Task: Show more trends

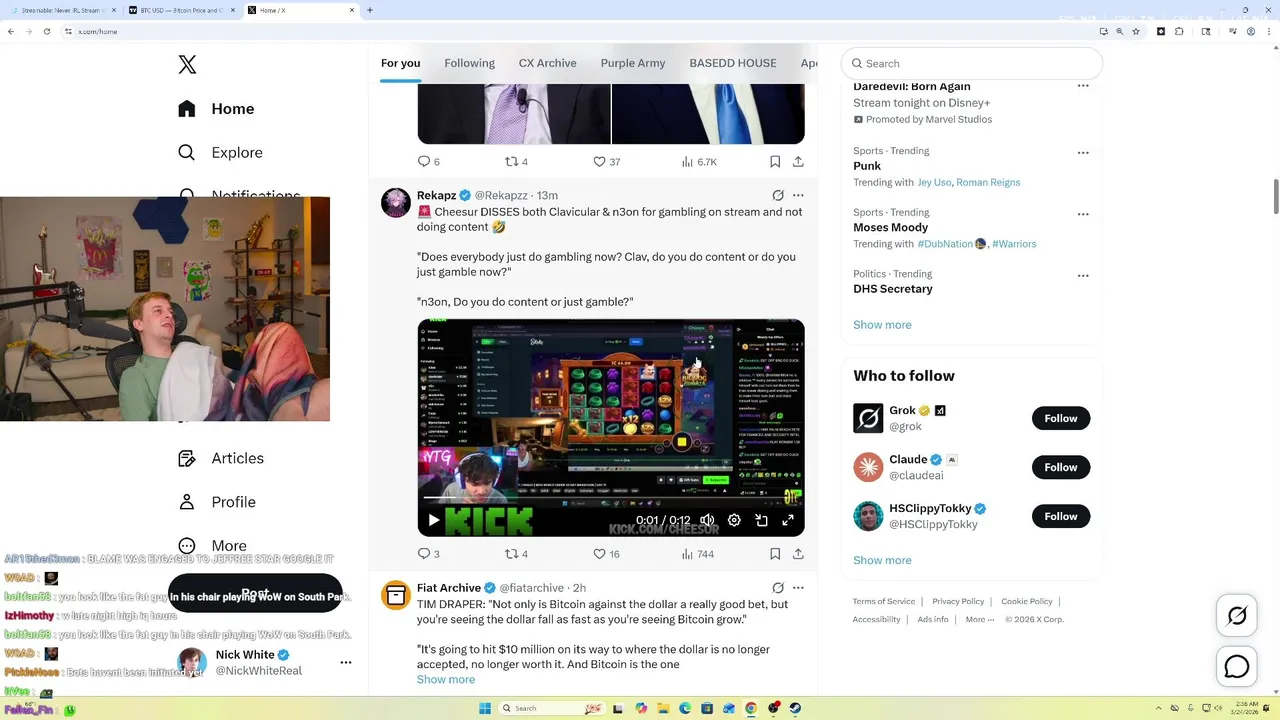Action: [882, 325]
